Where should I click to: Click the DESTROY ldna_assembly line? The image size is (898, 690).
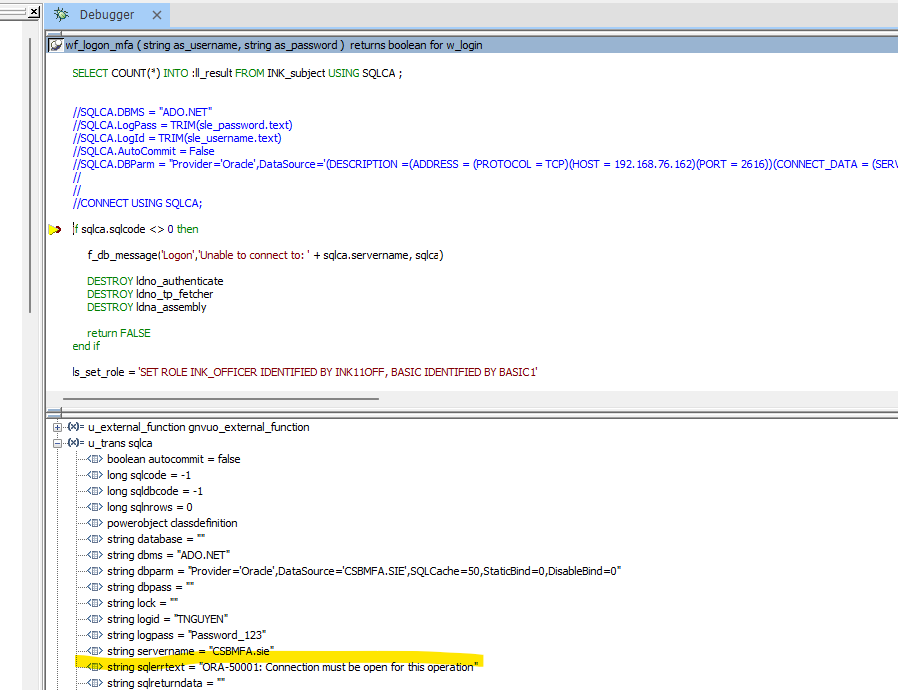[147, 307]
